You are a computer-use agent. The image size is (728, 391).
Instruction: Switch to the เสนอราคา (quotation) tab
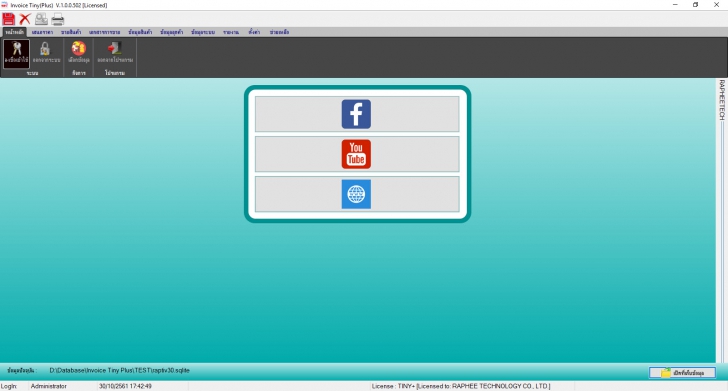tap(42, 32)
